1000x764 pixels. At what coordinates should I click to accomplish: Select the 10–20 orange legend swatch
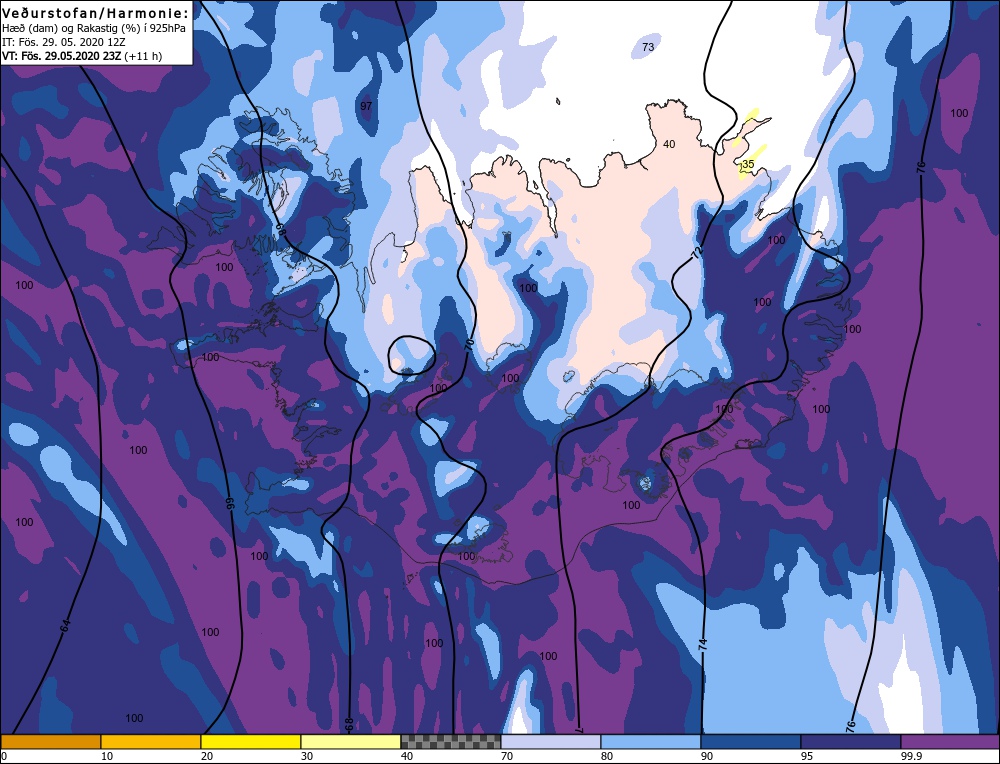click(x=151, y=742)
